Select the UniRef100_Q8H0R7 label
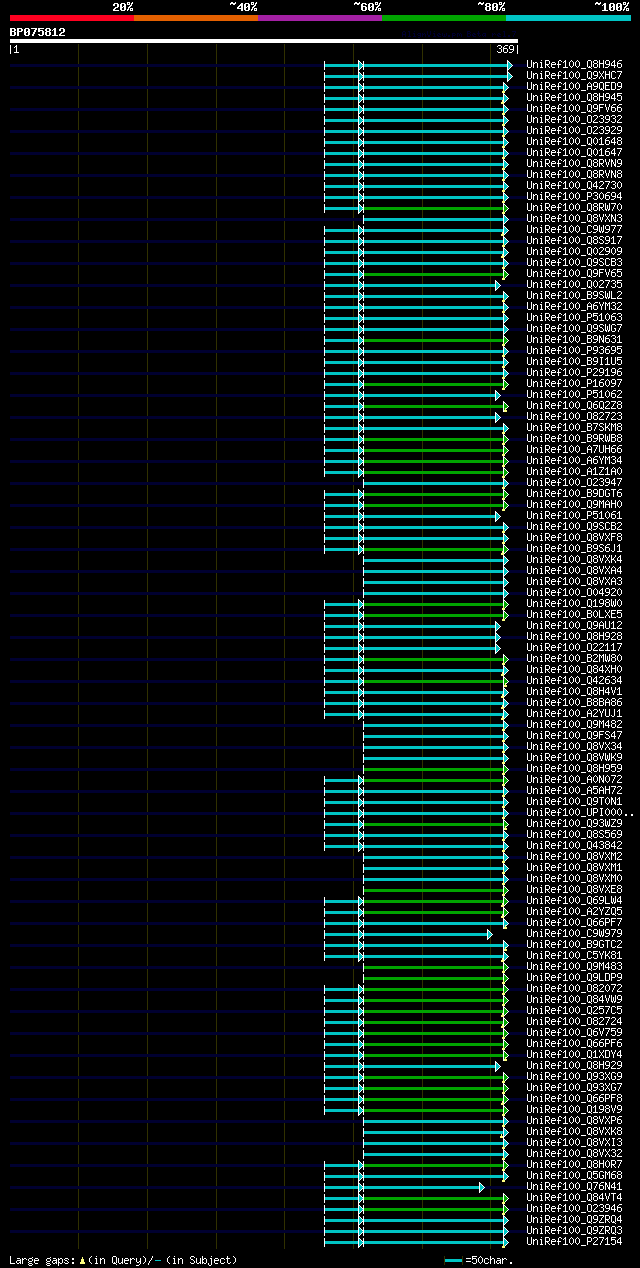Image resolution: width=640 pixels, height=1268 pixels. pos(575,1164)
